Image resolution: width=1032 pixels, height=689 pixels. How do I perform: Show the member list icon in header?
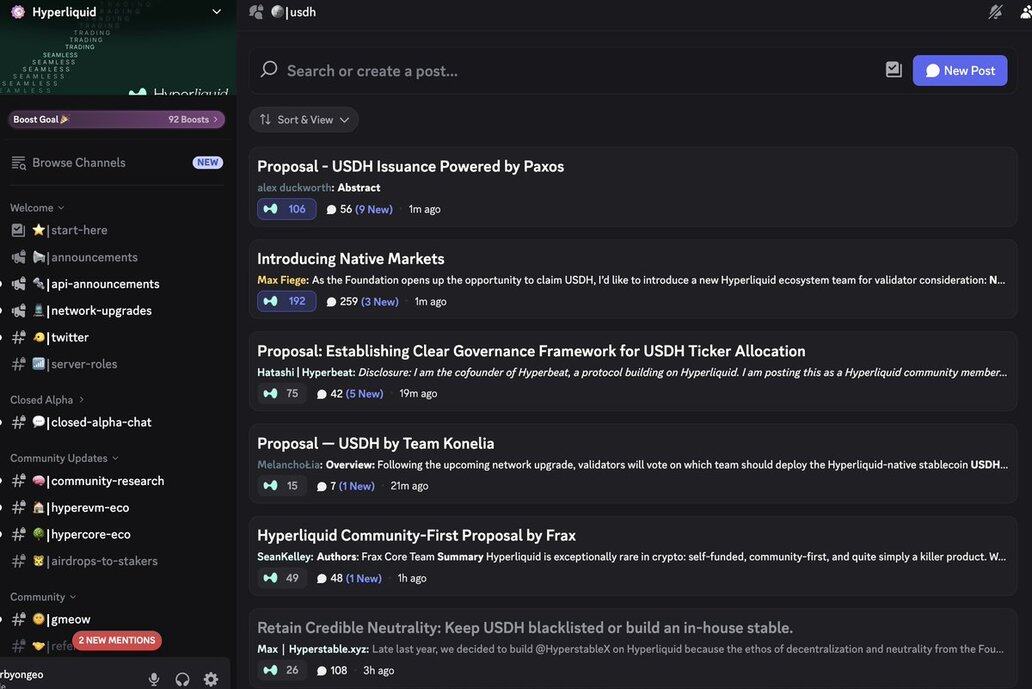(1025, 12)
